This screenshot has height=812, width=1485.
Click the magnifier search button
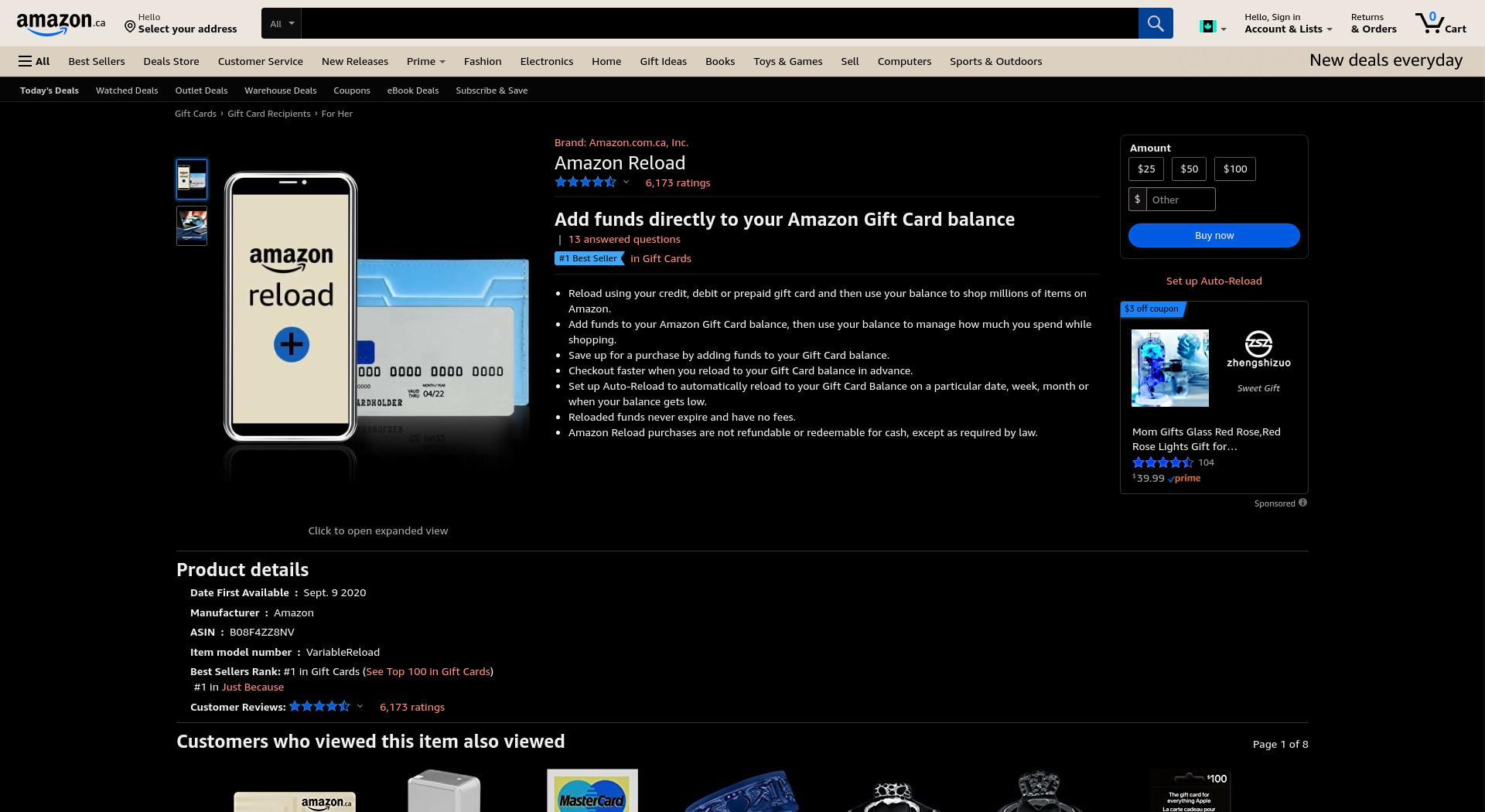(x=1156, y=23)
